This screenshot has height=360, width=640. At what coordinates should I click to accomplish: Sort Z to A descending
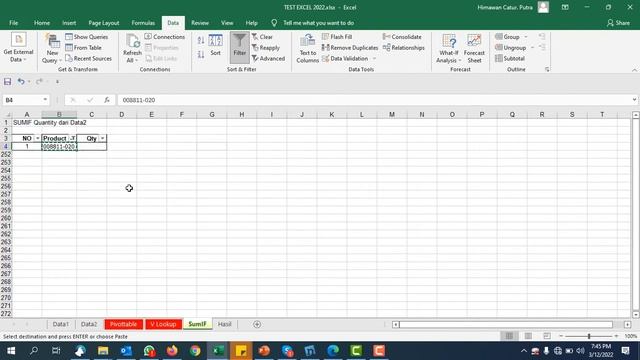pyautogui.click(x=201, y=54)
